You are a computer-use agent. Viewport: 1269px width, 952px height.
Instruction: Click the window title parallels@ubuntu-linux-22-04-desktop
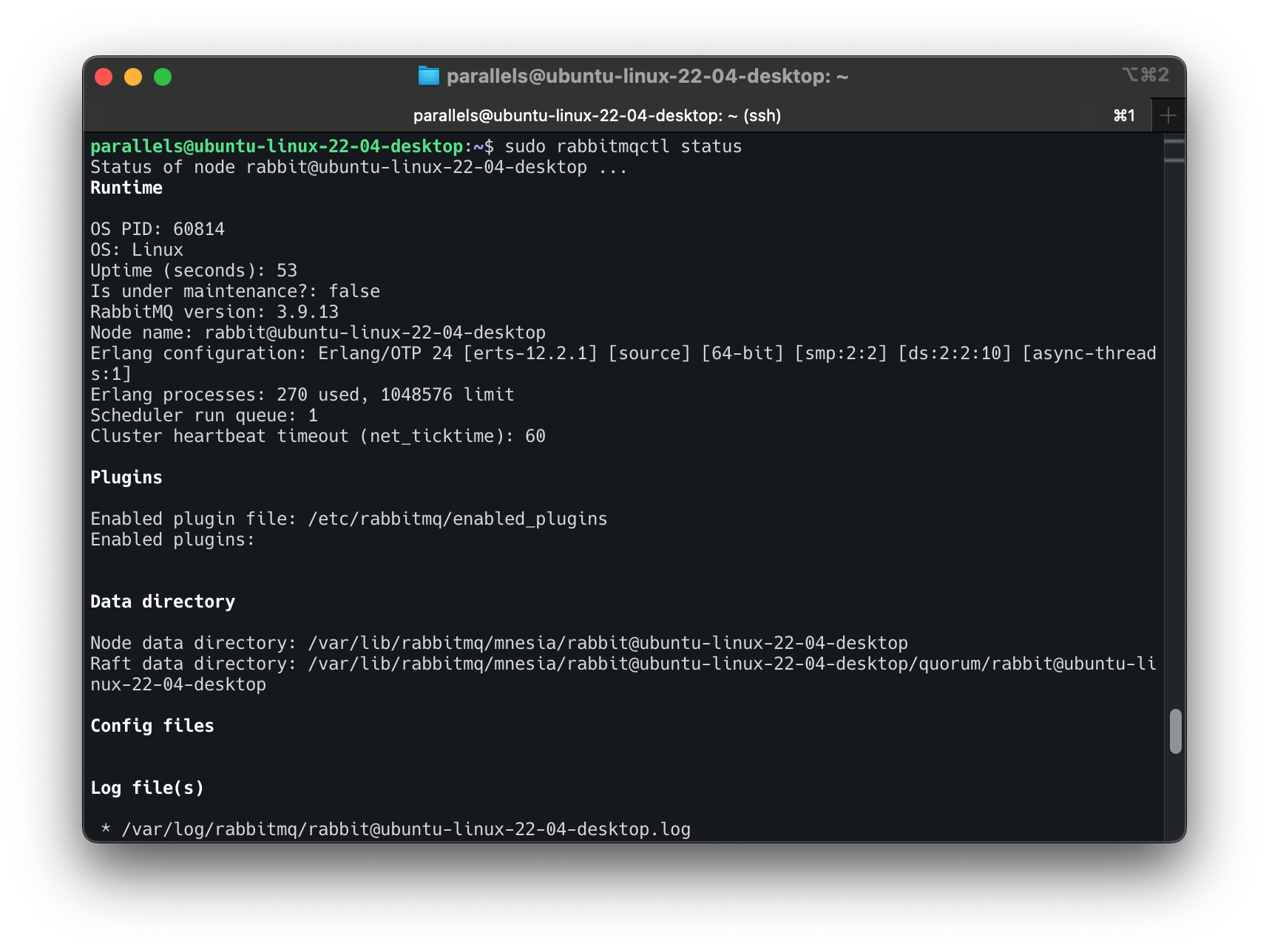(x=649, y=75)
